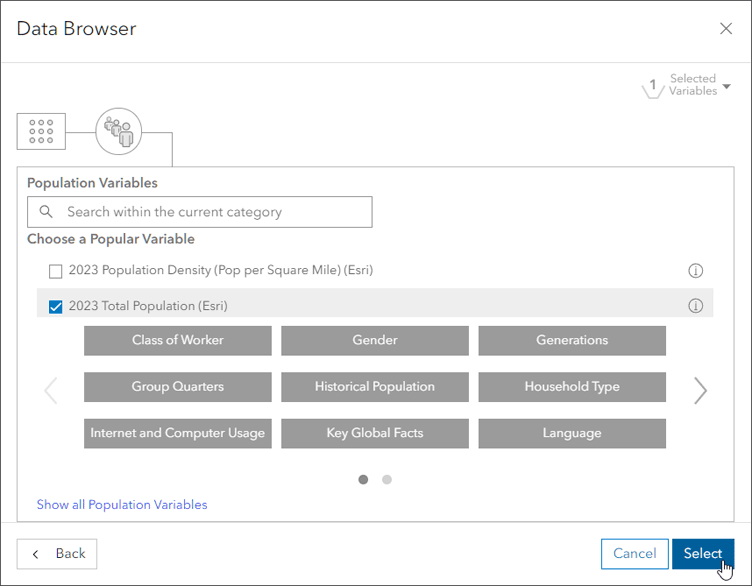Viewport: 752px width, 586px height.
Task: Switch to second carousel page dot
Action: 387,480
